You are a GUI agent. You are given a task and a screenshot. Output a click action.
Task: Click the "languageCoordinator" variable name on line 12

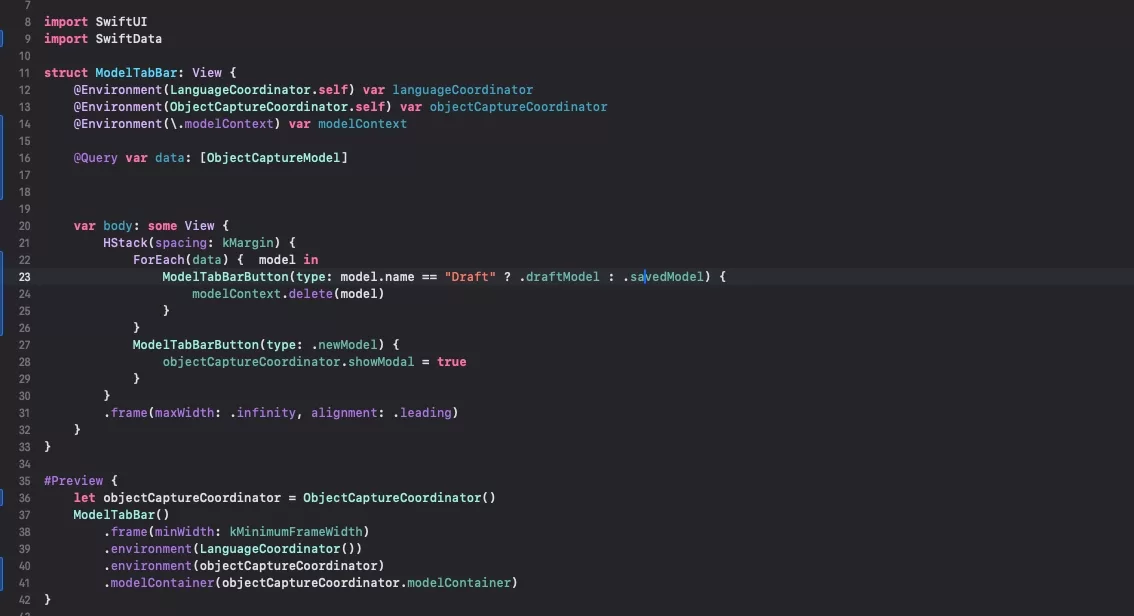pyautogui.click(x=463, y=90)
